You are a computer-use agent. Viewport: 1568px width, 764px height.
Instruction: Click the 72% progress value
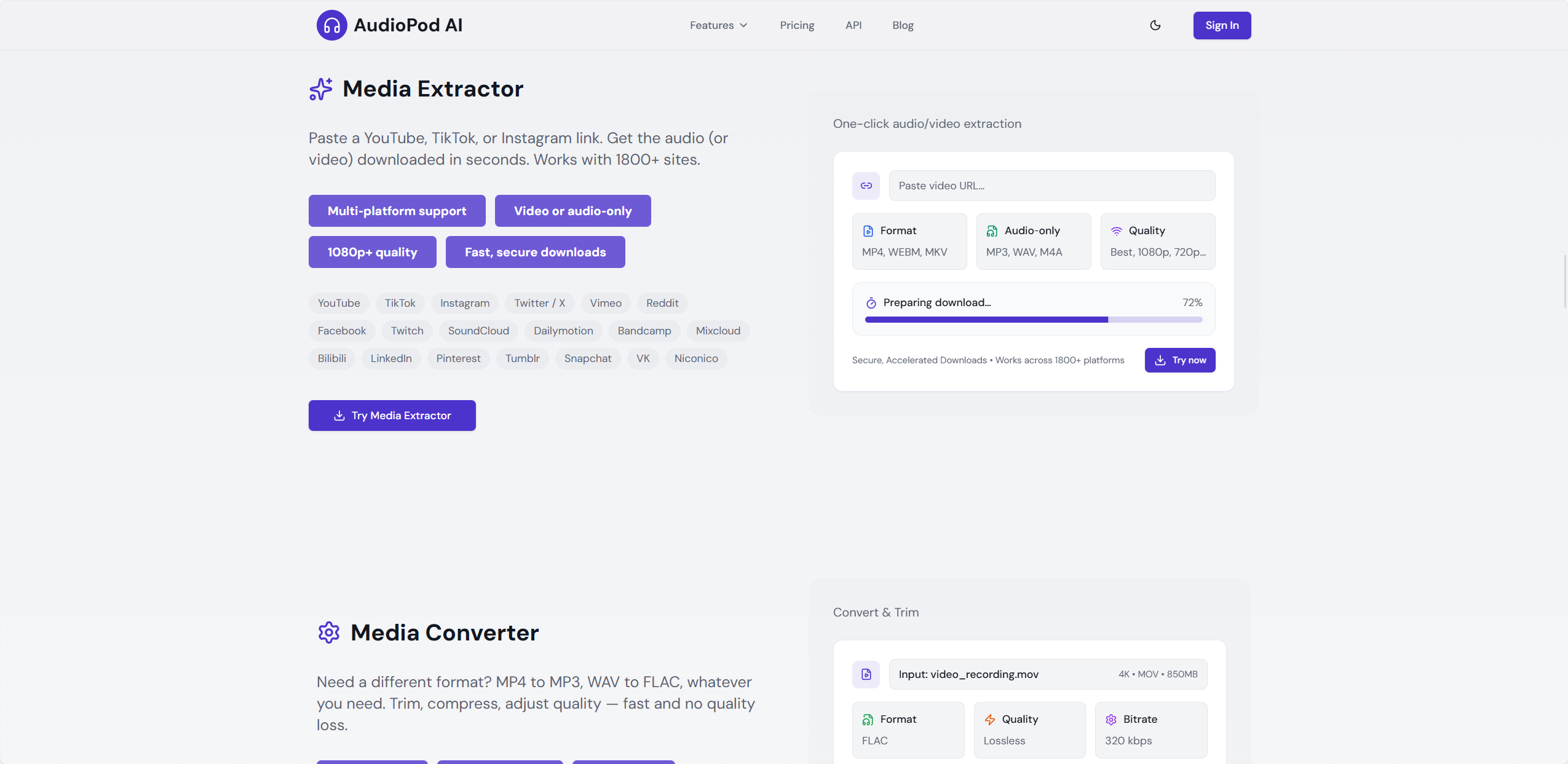[x=1192, y=302]
